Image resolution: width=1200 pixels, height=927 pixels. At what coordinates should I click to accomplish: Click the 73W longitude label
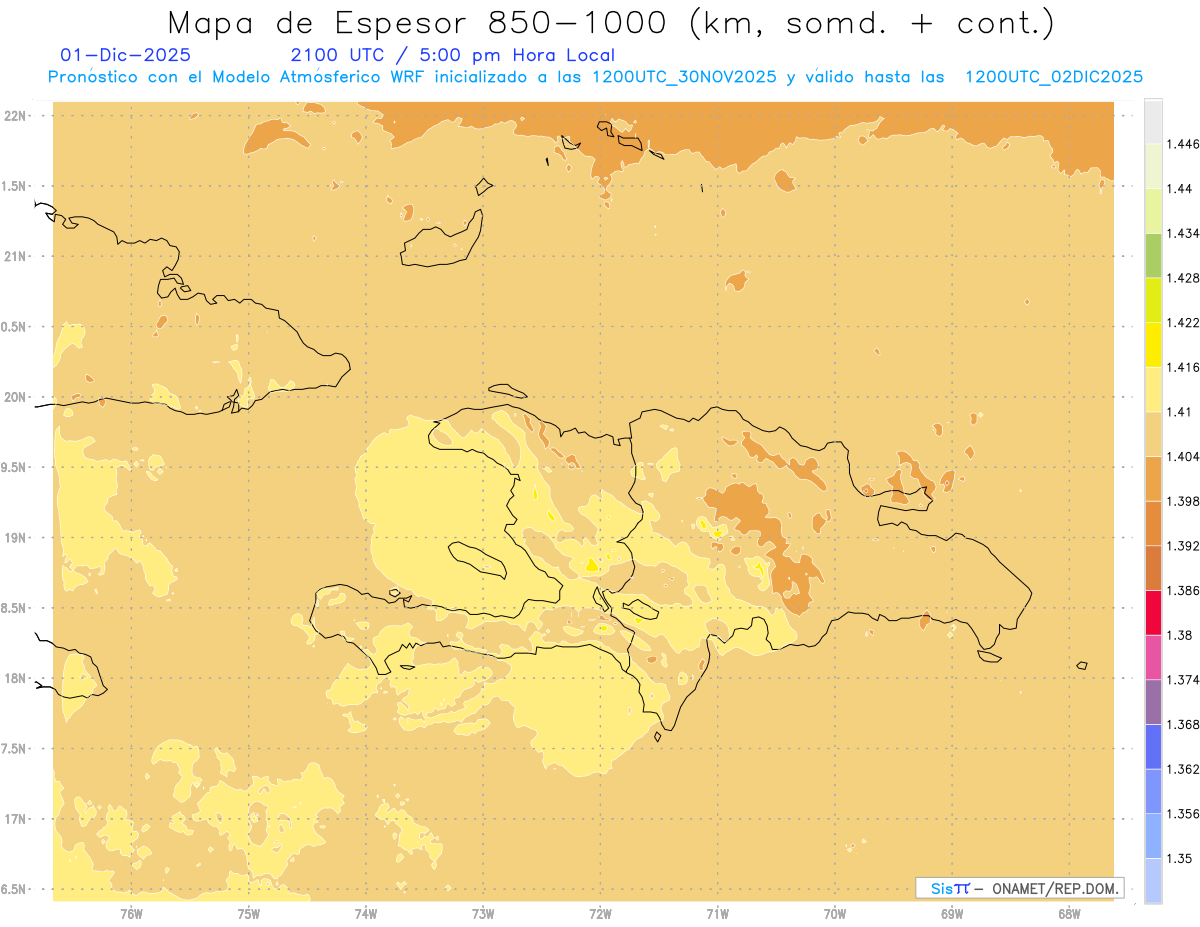tap(483, 913)
